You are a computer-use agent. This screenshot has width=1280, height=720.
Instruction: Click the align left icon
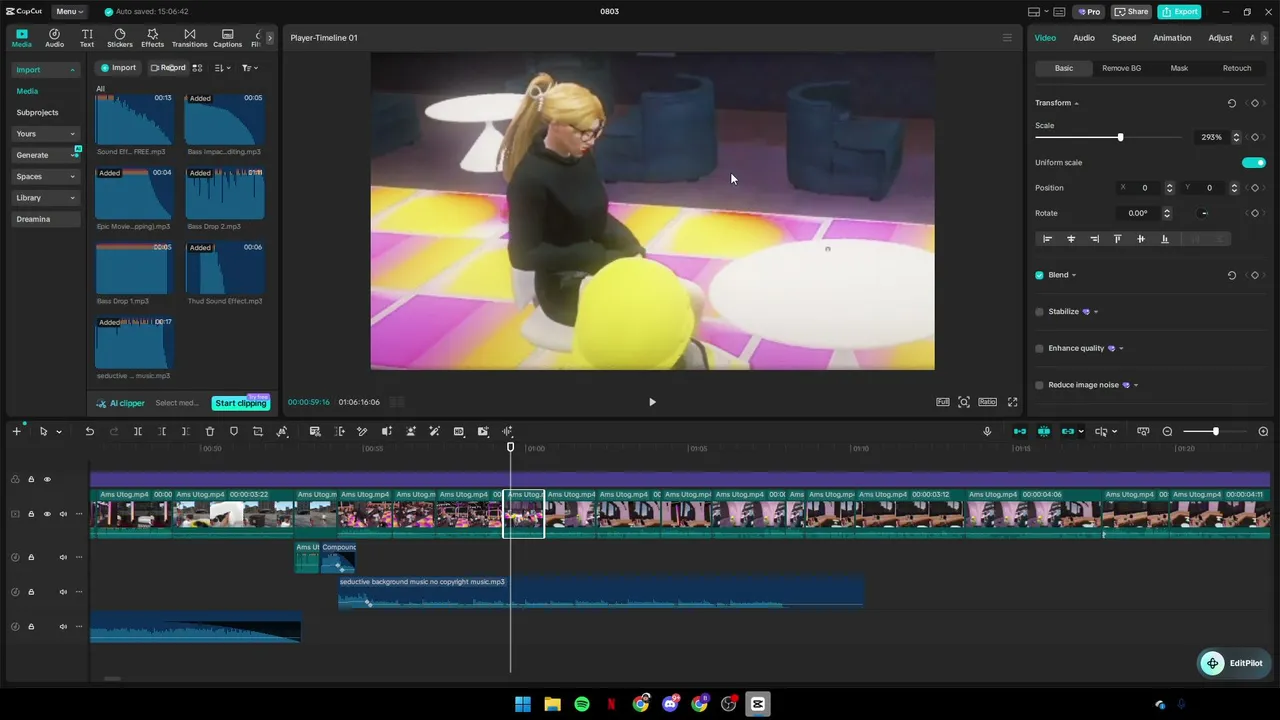pyautogui.click(x=1048, y=239)
